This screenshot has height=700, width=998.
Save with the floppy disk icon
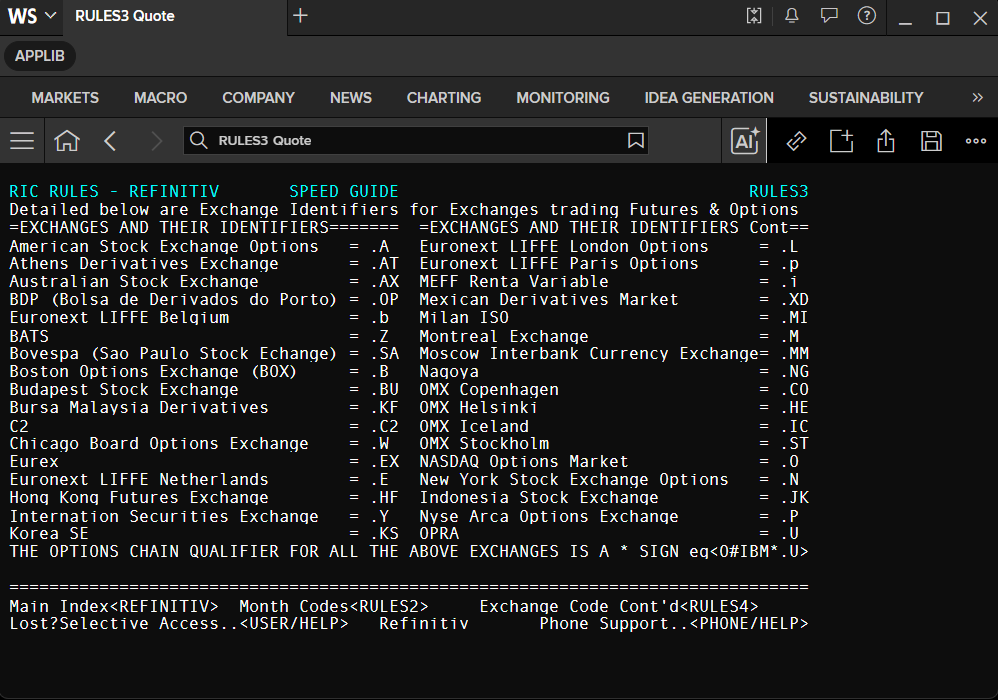tap(931, 141)
